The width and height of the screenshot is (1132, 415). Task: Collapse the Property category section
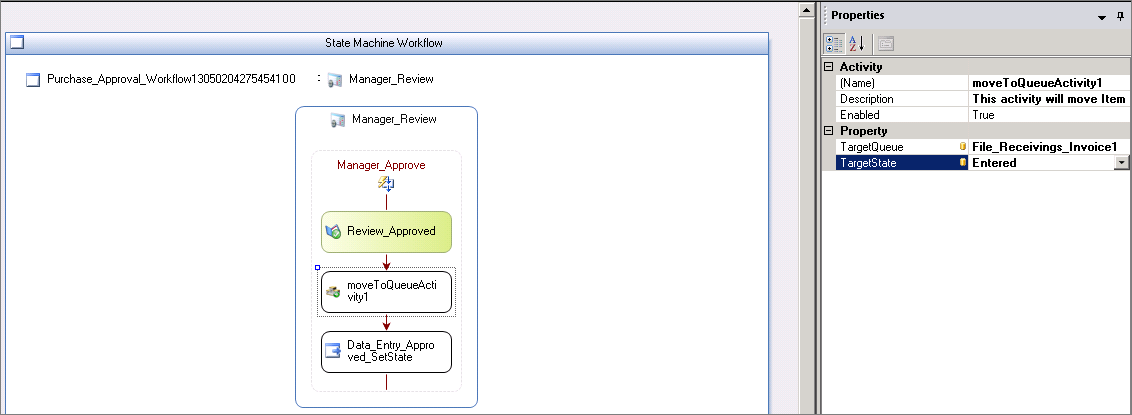[x=828, y=131]
